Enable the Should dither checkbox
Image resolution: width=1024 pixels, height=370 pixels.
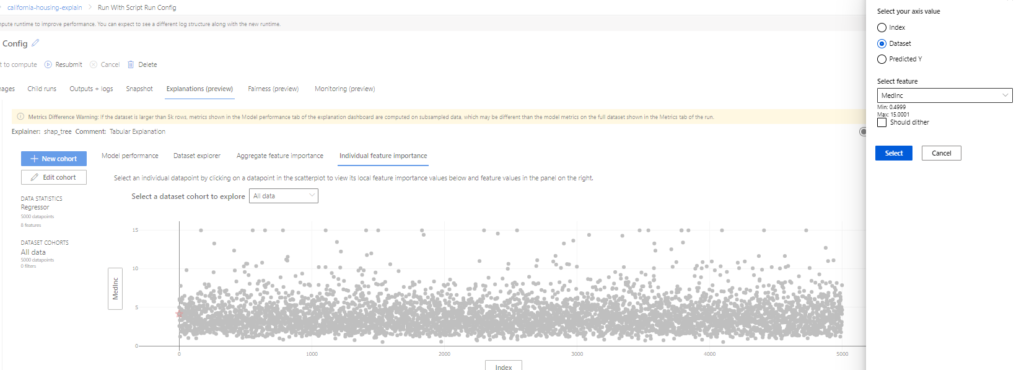882,122
